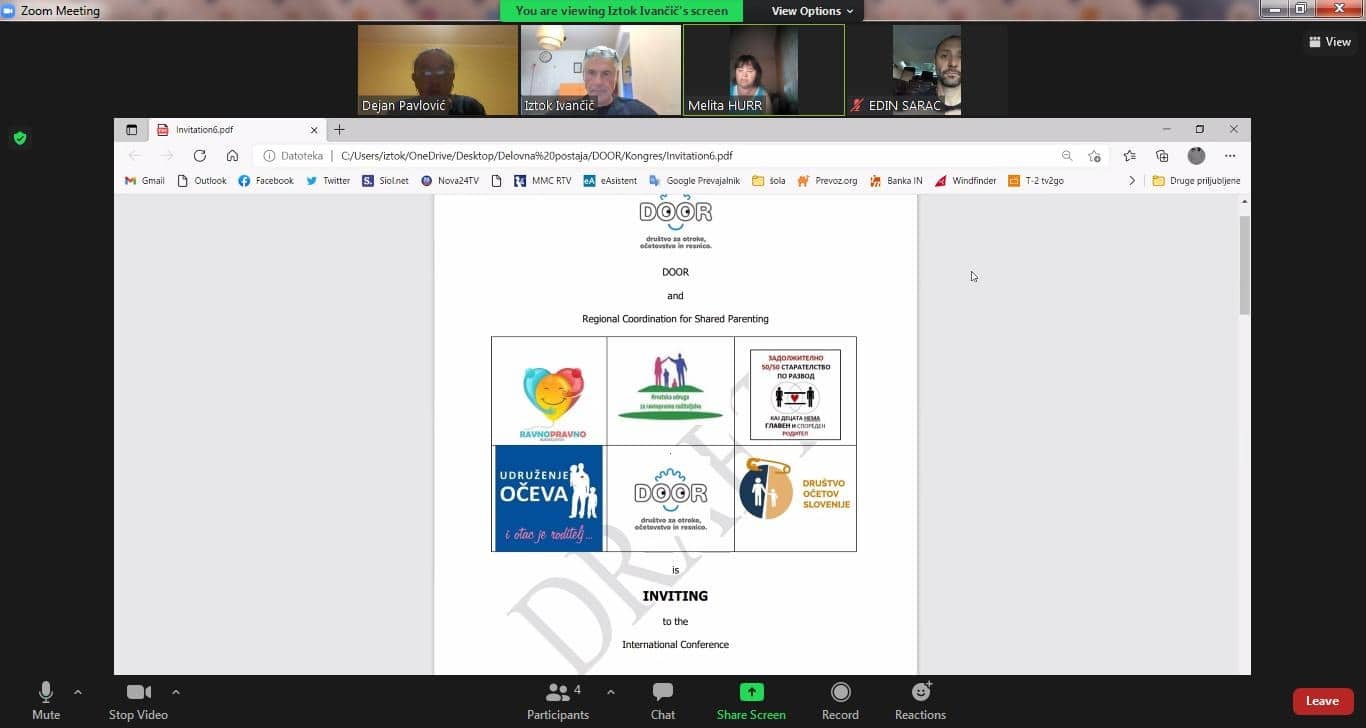Stop Video in the Zoom toolbar

tap(138, 700)
